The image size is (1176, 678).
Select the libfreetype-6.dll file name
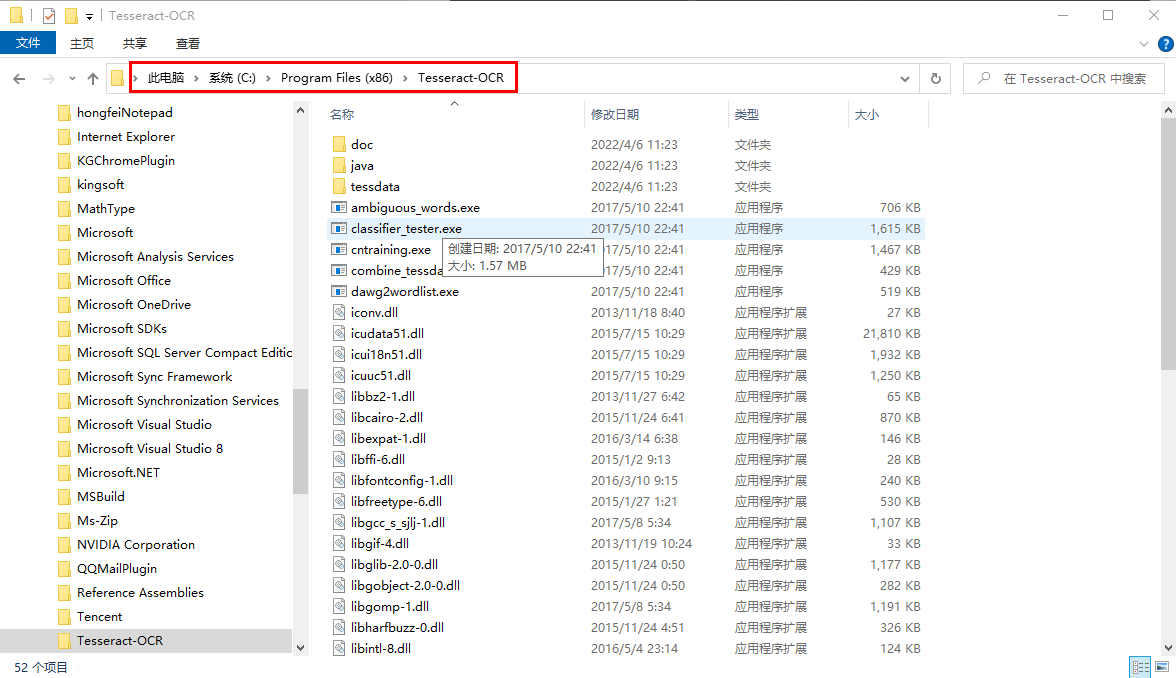(396, 501)
